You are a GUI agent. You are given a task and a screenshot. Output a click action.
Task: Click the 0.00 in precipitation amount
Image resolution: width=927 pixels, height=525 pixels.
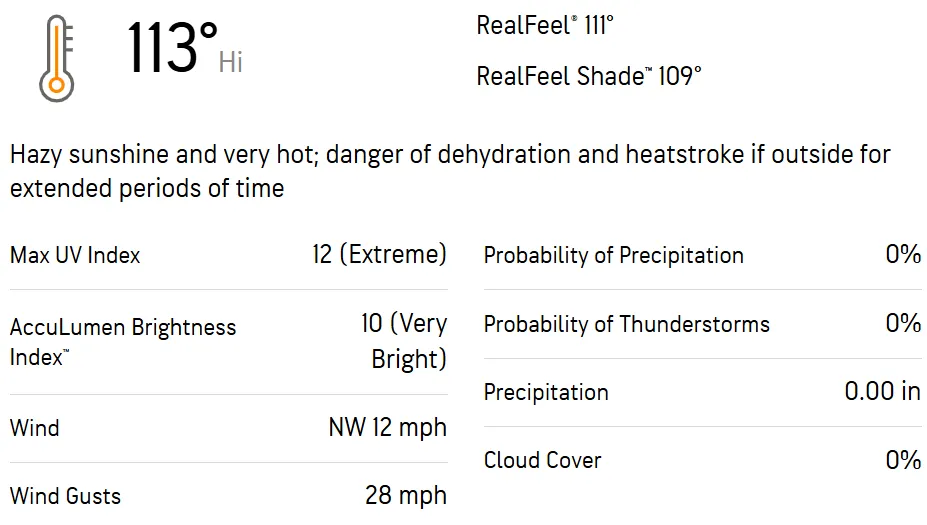click(x=882, y=391)
